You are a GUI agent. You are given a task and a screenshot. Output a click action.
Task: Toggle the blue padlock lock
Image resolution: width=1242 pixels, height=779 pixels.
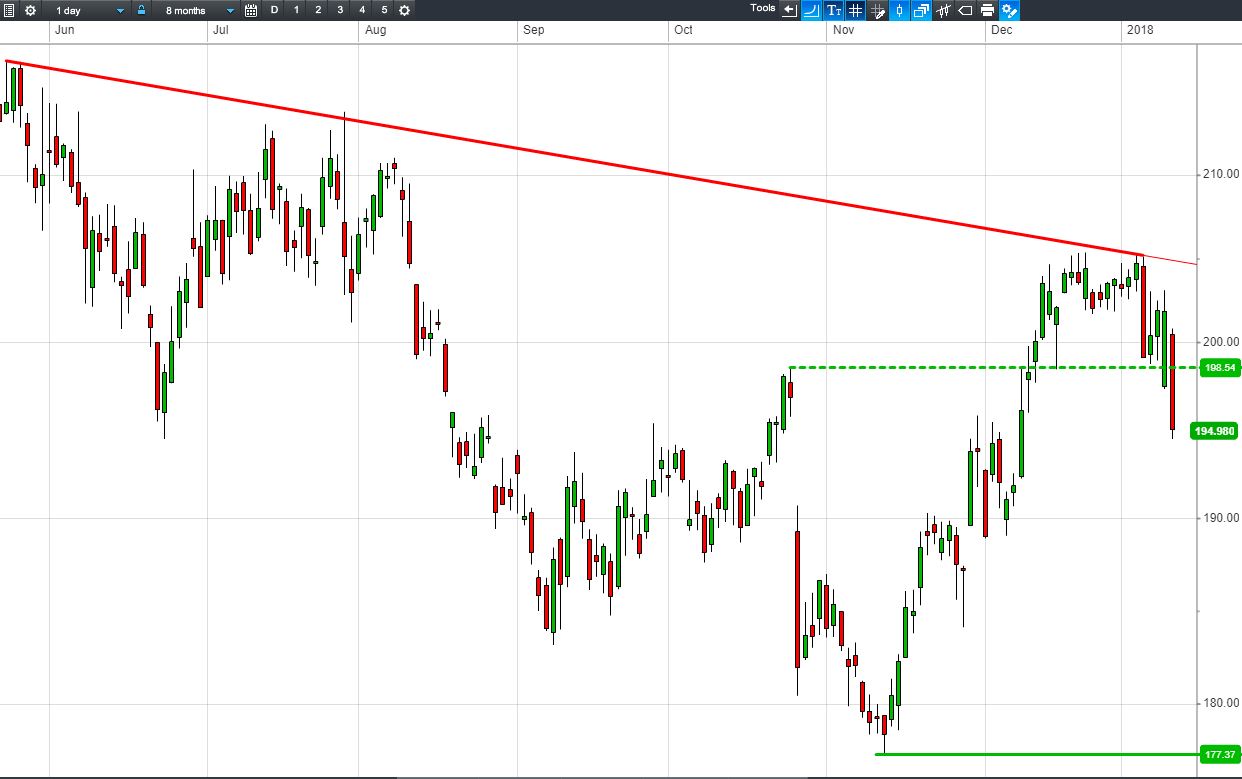coord(141,10)
